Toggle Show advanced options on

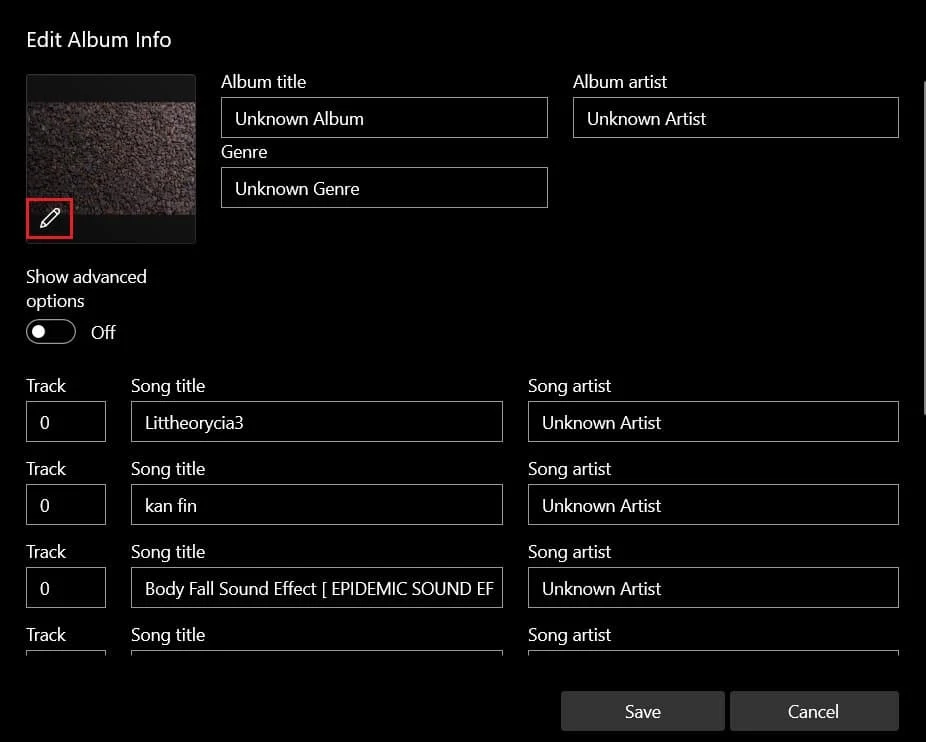point(50,331)
